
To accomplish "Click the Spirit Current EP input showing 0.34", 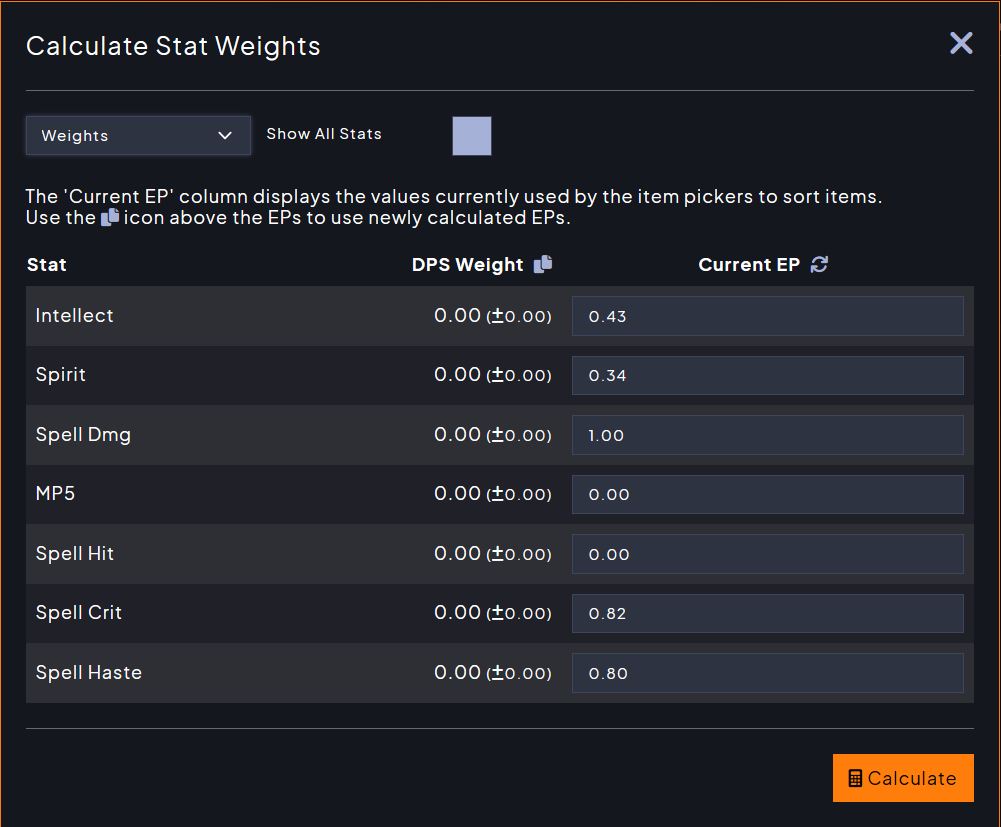I will [x=767, y=376].
